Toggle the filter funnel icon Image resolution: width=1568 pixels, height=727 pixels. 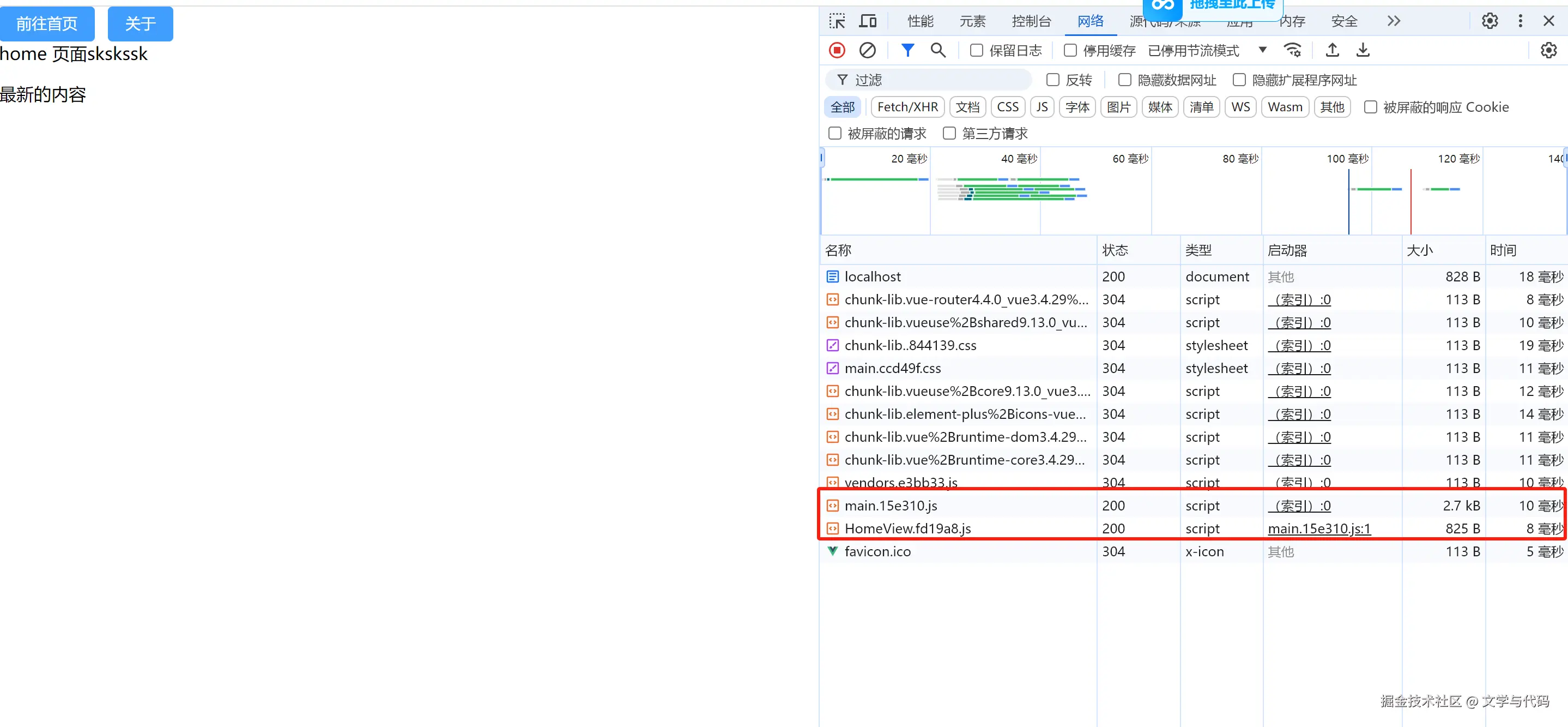907,50
